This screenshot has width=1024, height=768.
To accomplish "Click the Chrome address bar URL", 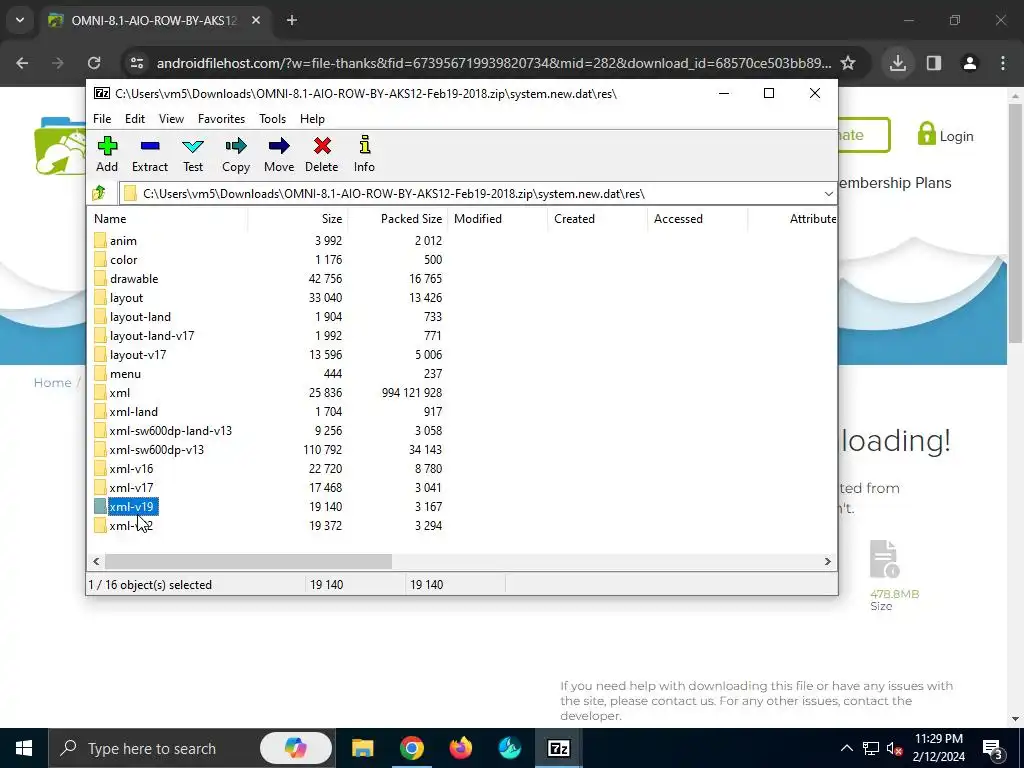I will click(494, 63).
